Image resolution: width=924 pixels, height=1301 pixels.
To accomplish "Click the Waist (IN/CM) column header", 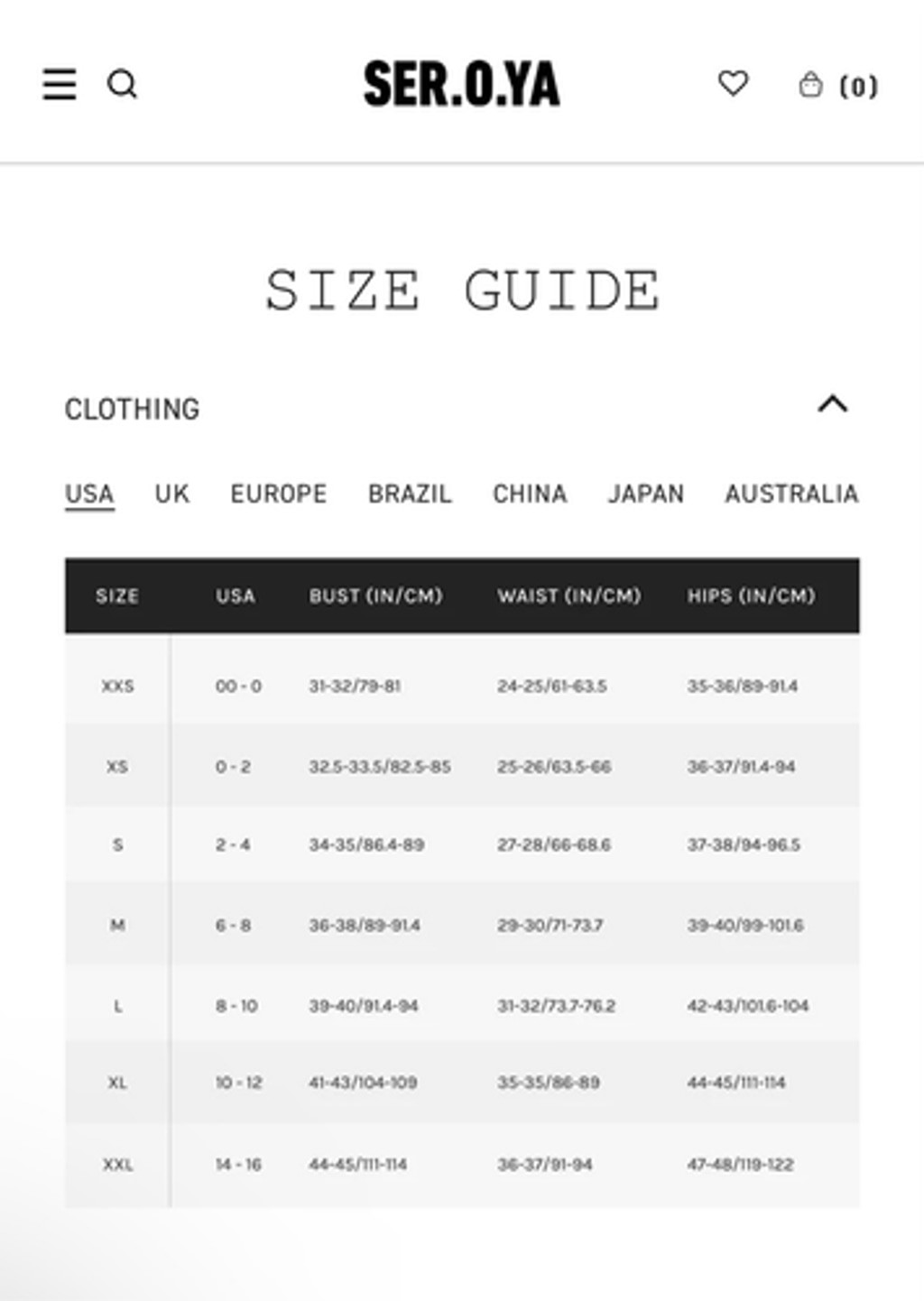I will 568,595.
